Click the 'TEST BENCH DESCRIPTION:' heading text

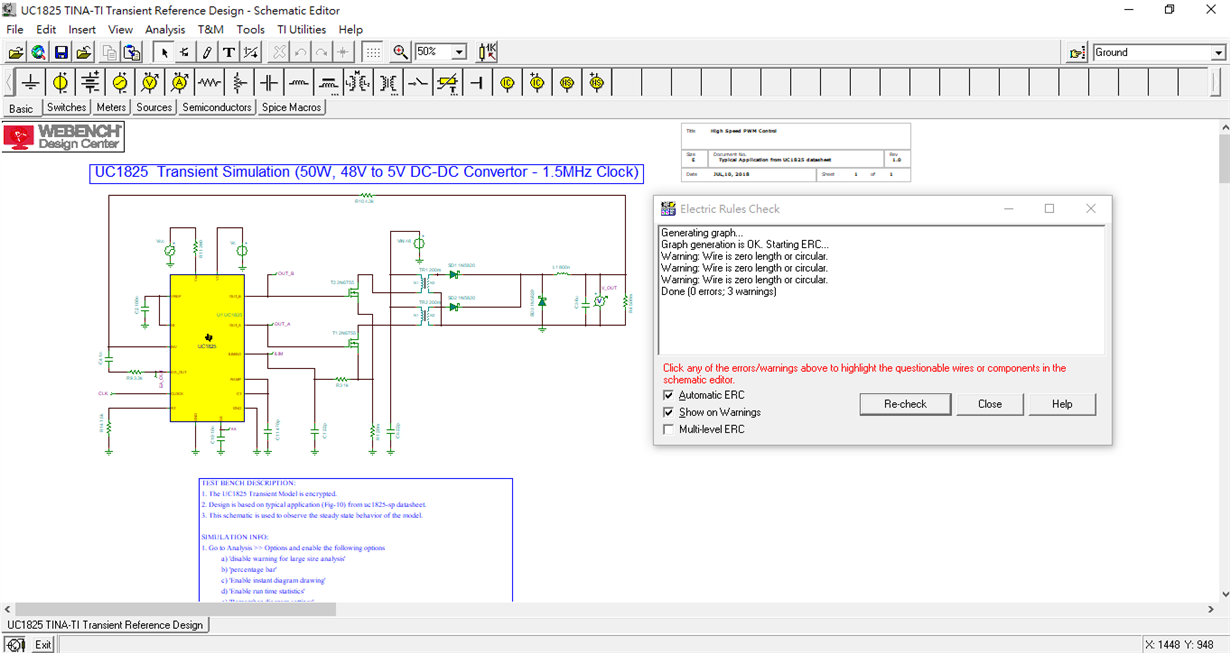click(248, 483)
